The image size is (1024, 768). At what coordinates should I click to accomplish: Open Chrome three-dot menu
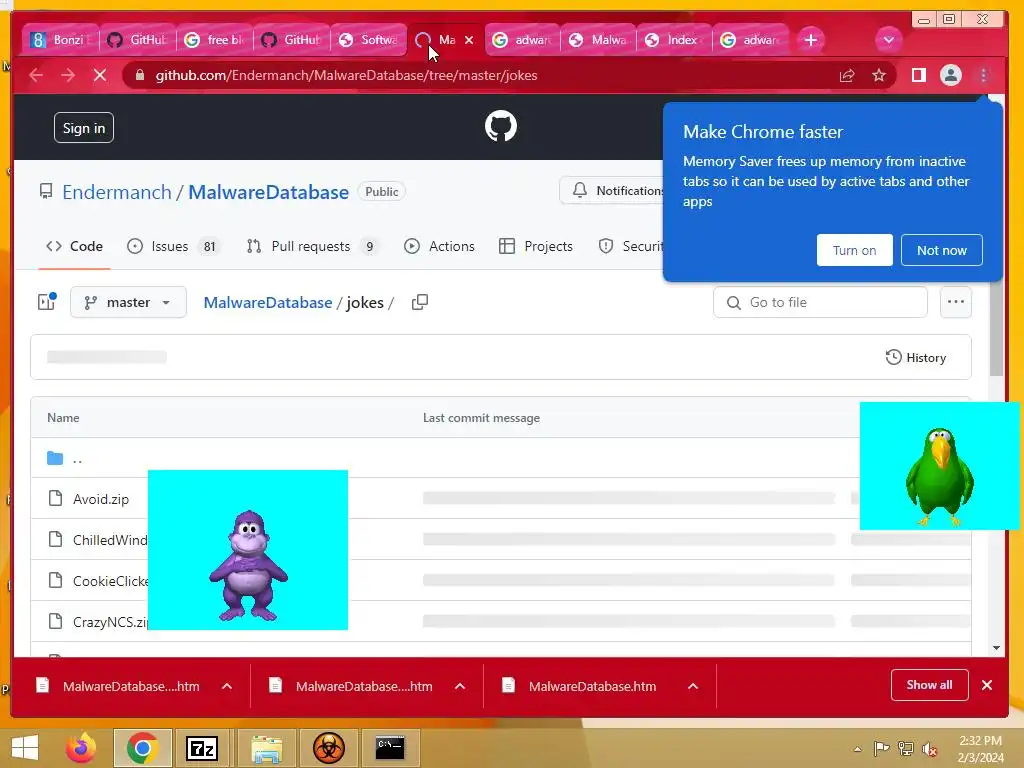[984, 75]
